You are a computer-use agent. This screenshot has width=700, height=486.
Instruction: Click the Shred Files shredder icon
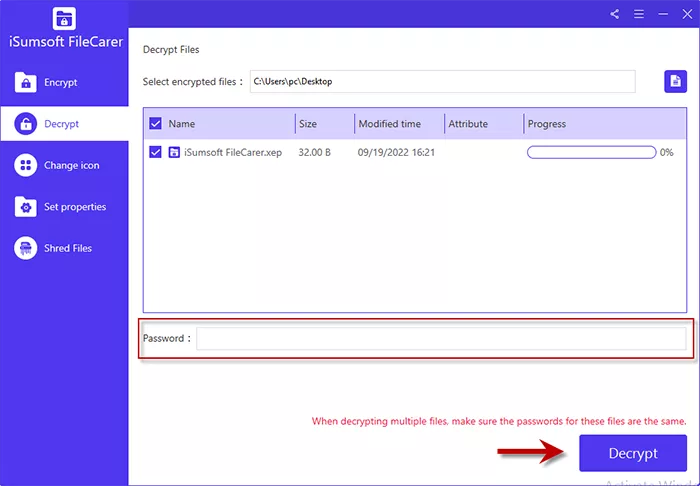pos(25,248)
